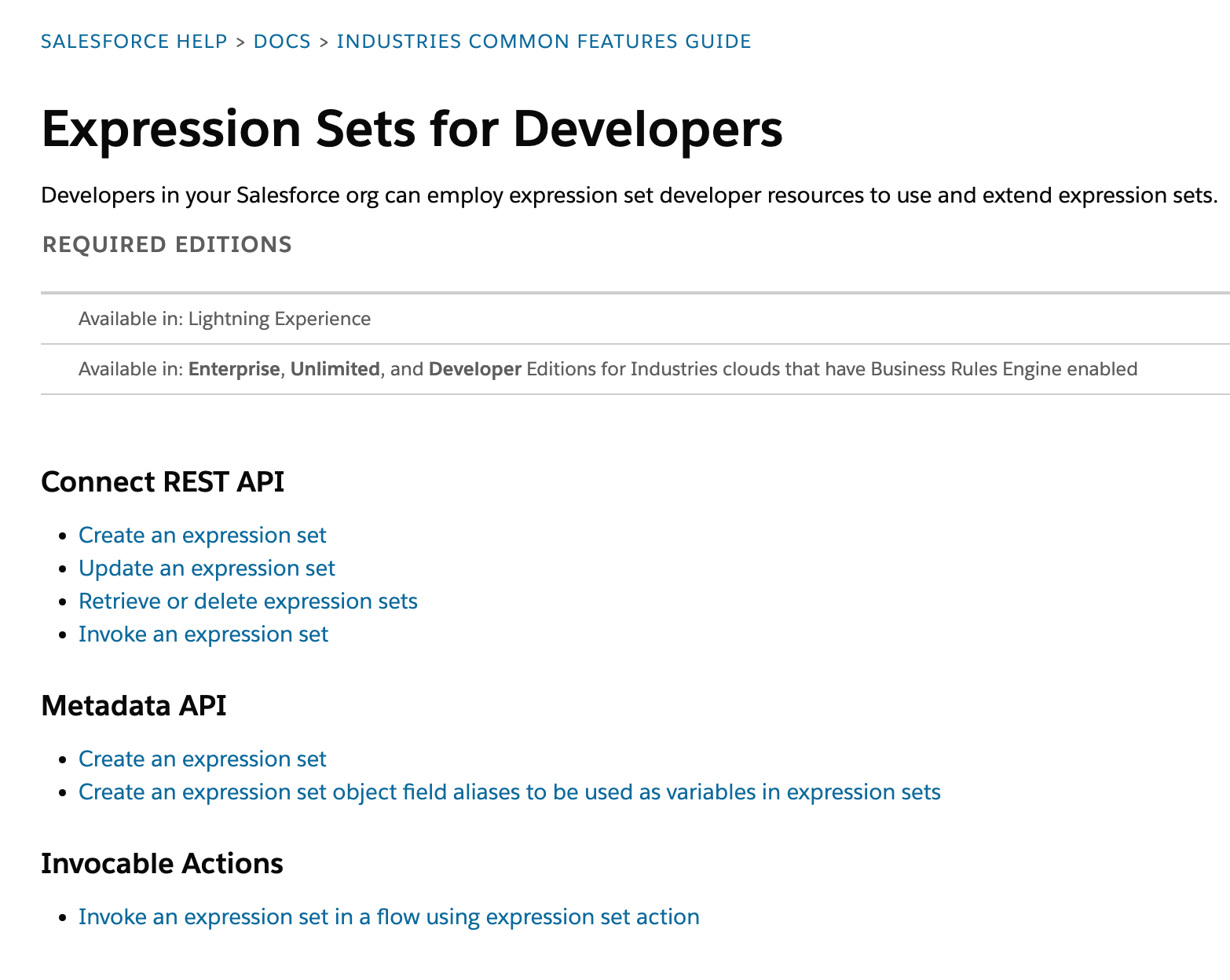The image size is (1230, 980).
Task: Click the Expression Sets for Developers page title
Action: point(412,128)
